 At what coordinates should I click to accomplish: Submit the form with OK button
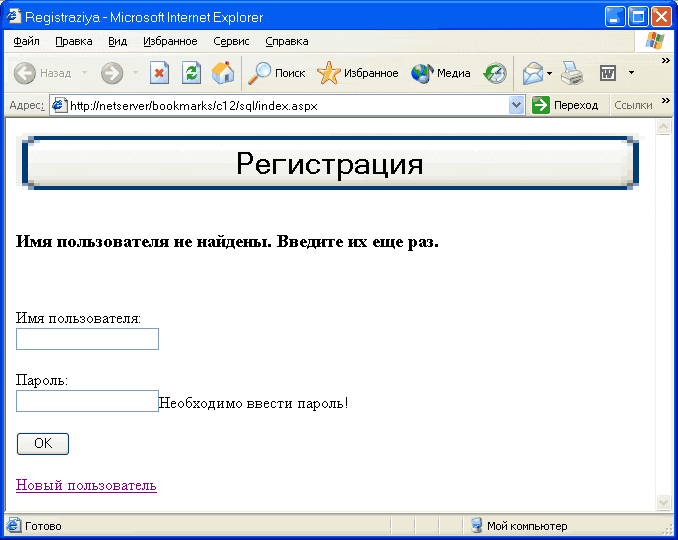point(43,444)
